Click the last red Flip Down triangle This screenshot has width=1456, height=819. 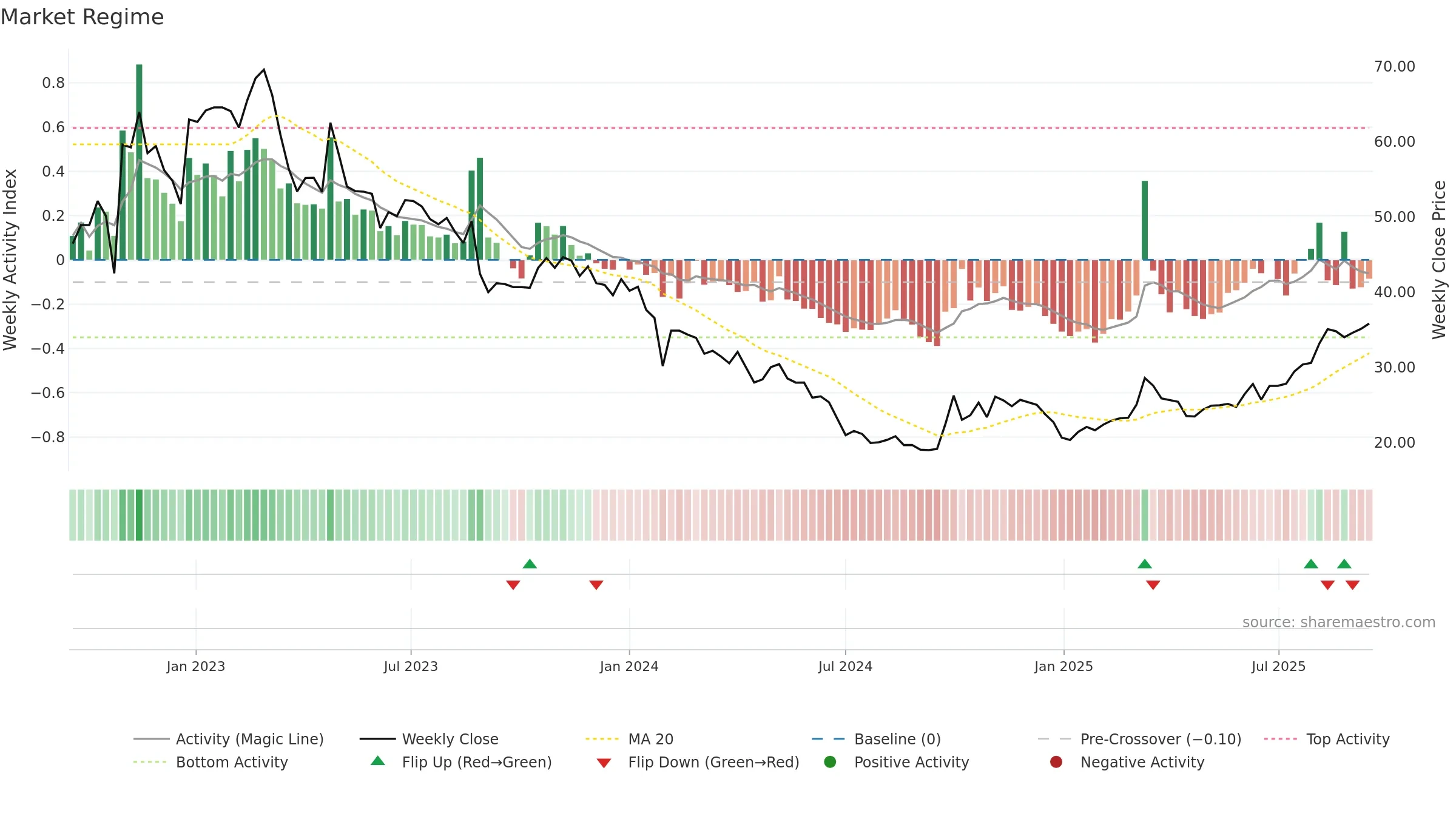(1353, 585)
